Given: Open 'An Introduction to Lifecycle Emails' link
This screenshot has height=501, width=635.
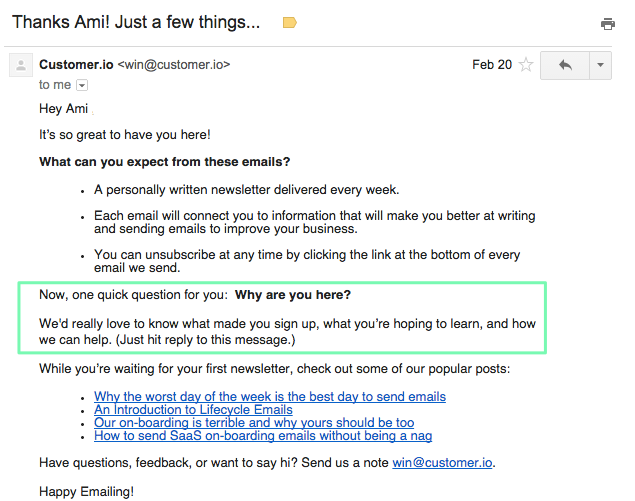Looking at the screenshot, I should [193, 409].
